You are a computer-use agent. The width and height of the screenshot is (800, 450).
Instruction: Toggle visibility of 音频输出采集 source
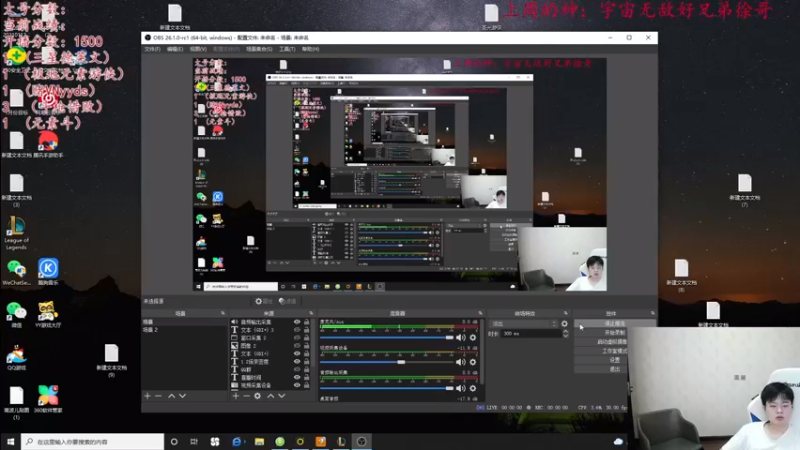pyautogui.click(x=297, y=322)
